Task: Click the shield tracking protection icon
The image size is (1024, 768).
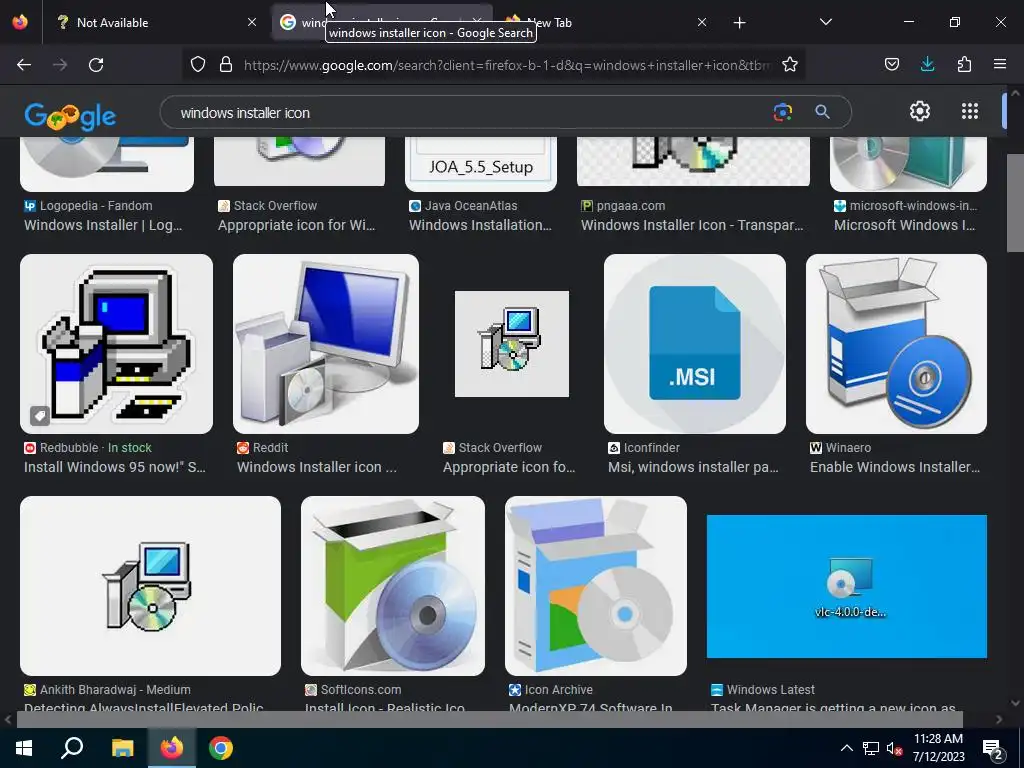Action: (x=198, y=65)
